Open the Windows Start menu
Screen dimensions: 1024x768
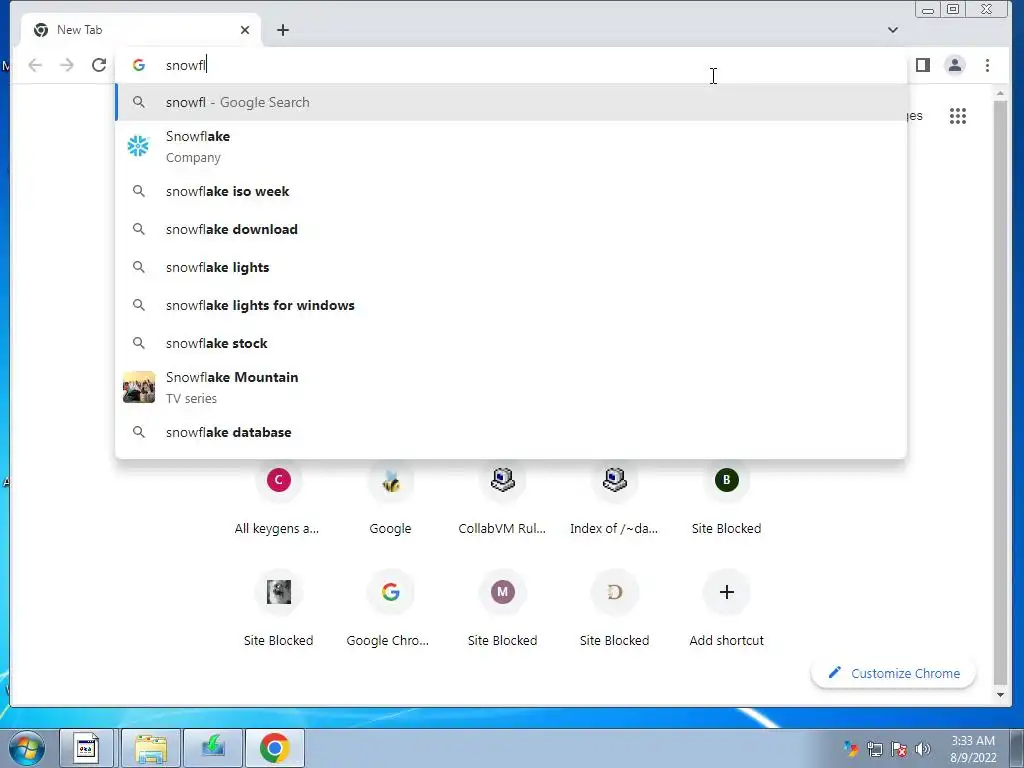point(27,748)
